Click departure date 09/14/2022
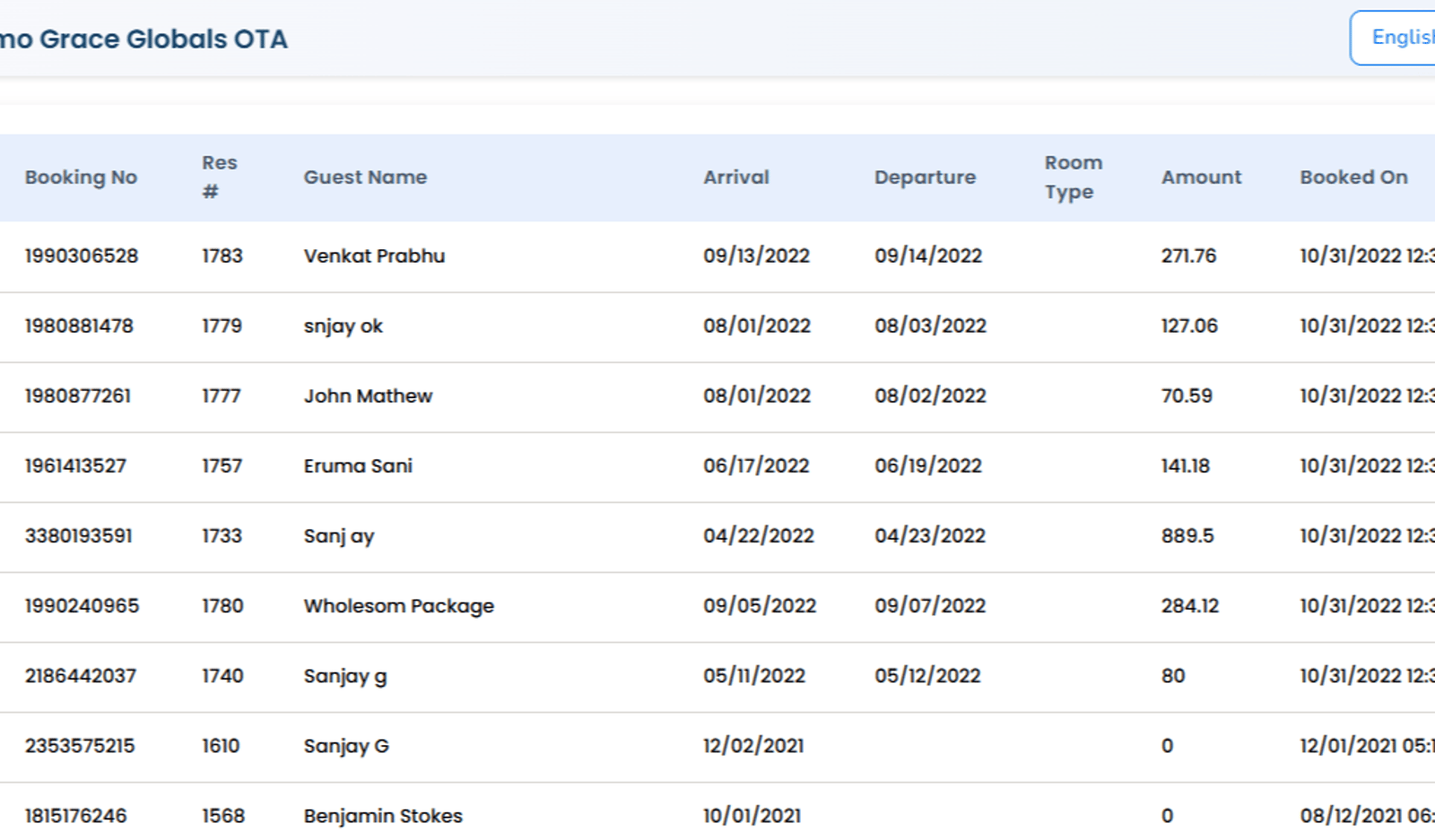 point(928,255)
